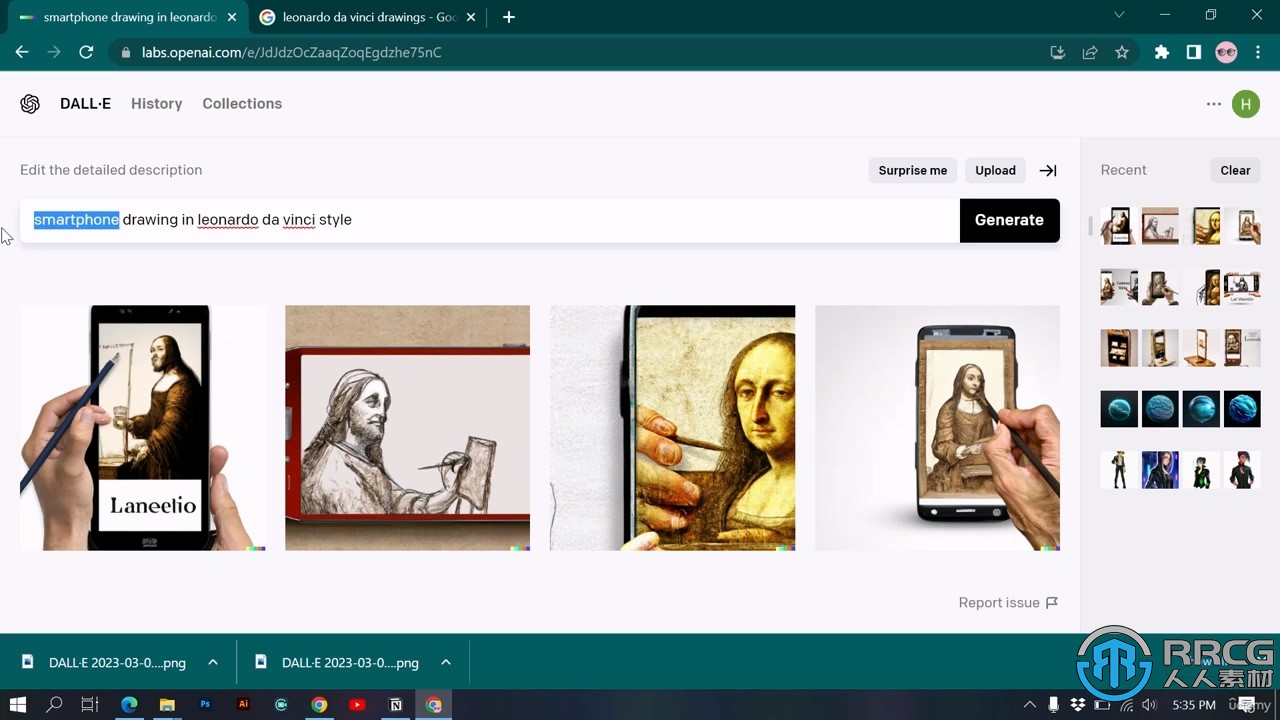
Task: Click the prompt text input field
Action: point(490,220)
